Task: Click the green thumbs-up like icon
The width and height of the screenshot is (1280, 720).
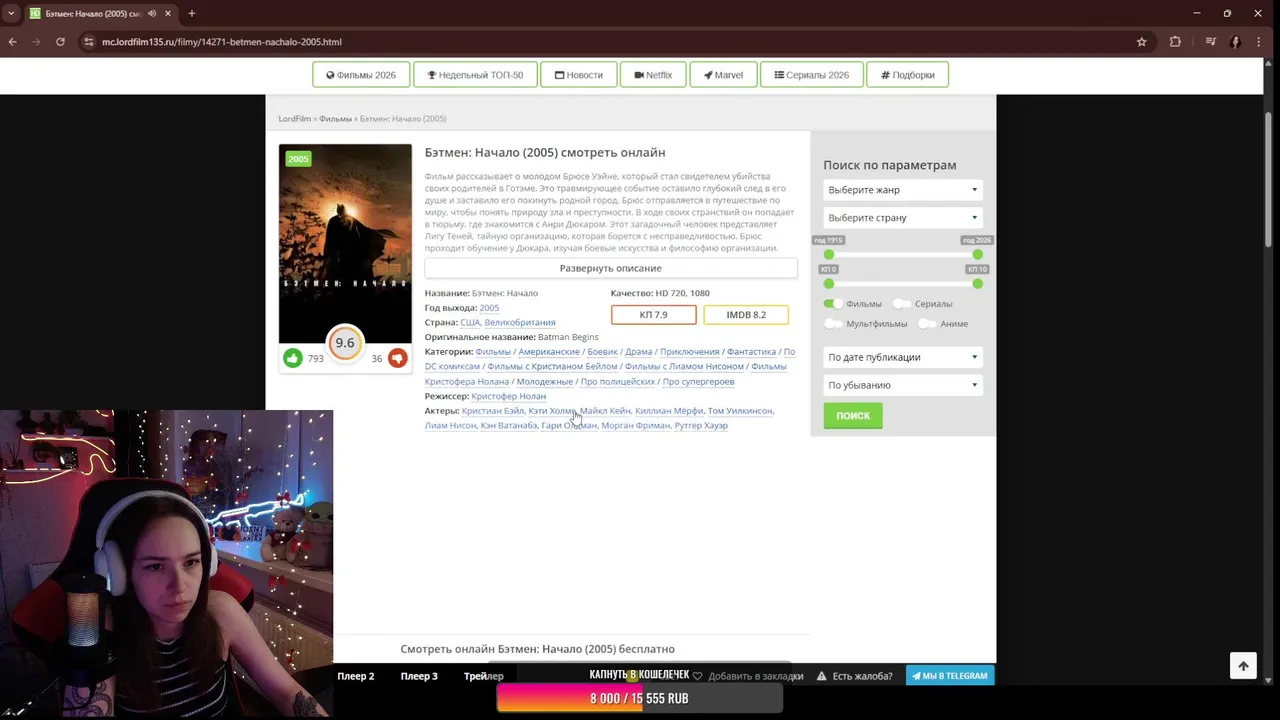Action: point(292,358)
